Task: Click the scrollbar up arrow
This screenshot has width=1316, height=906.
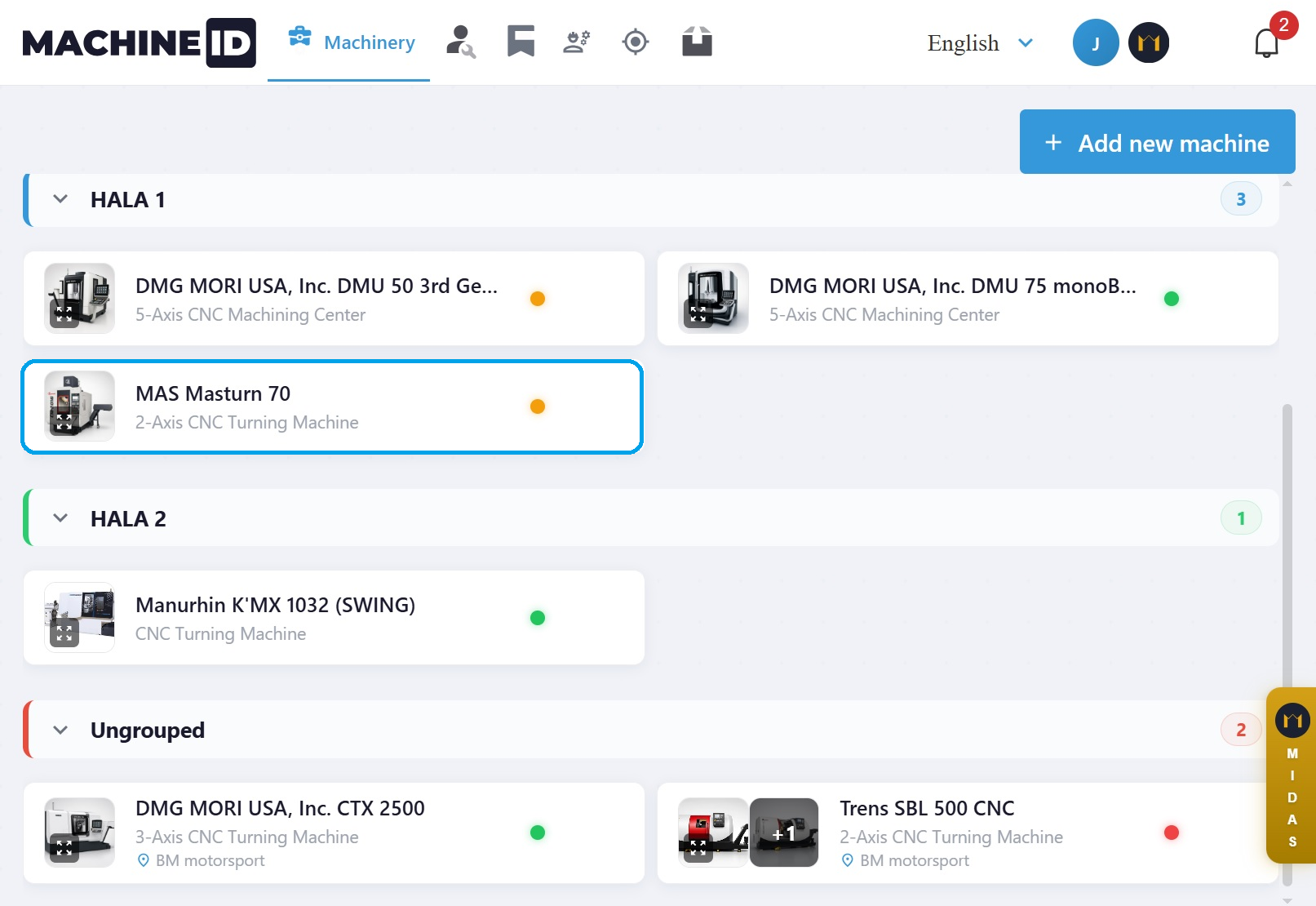Action: pyautogui.click(x=1287, y=184)
